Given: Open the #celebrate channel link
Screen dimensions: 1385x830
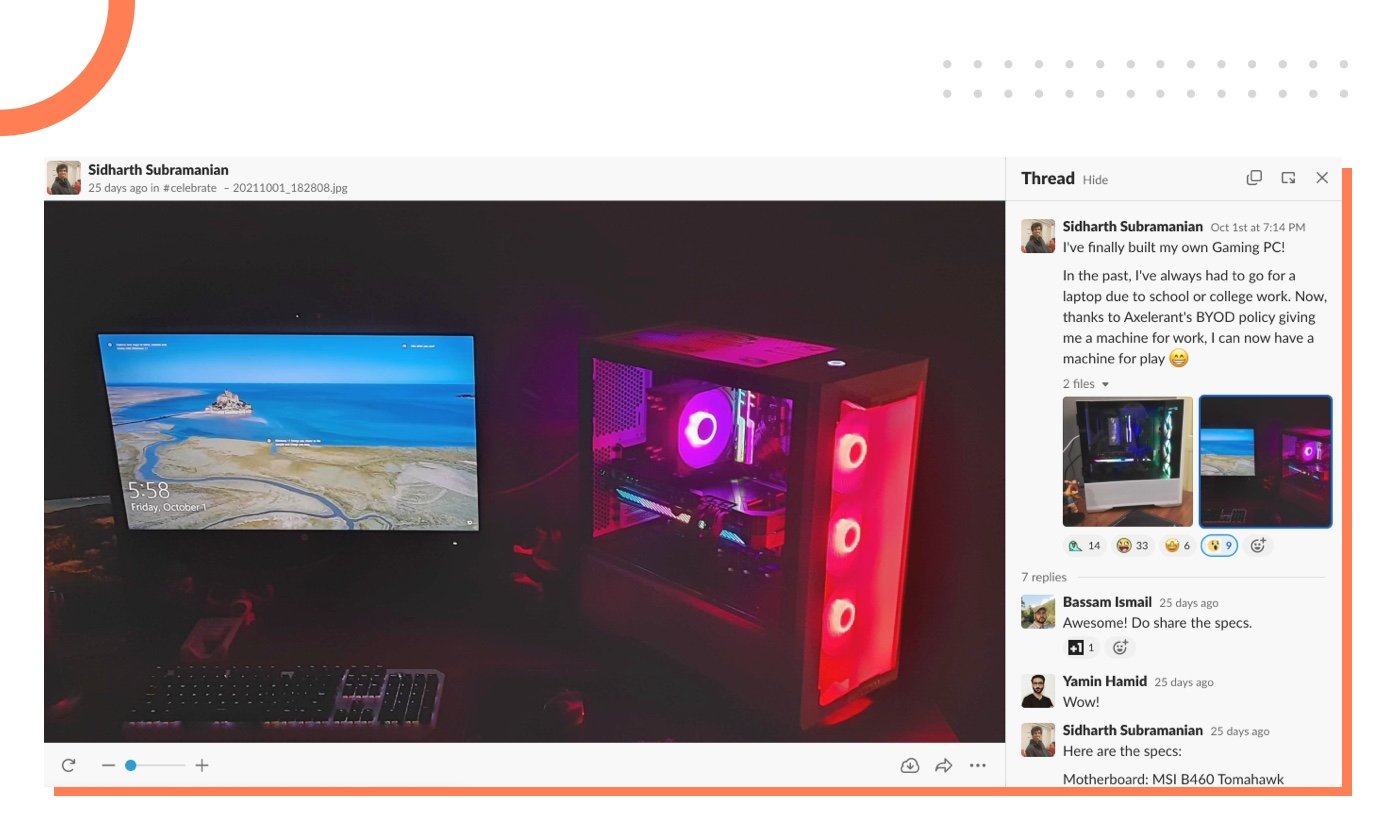Looking at the screenshot, I should pyautogui.click(x=190, y=188).
